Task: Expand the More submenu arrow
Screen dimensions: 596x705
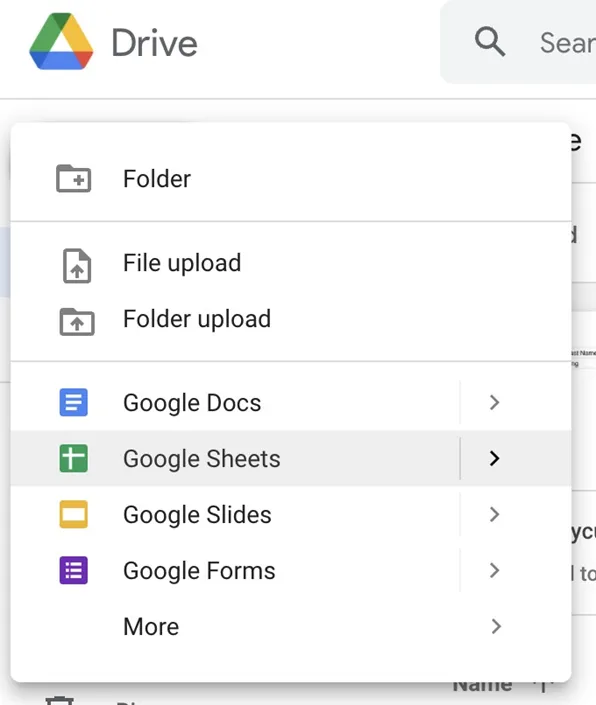Action: (x=496, y=626)
